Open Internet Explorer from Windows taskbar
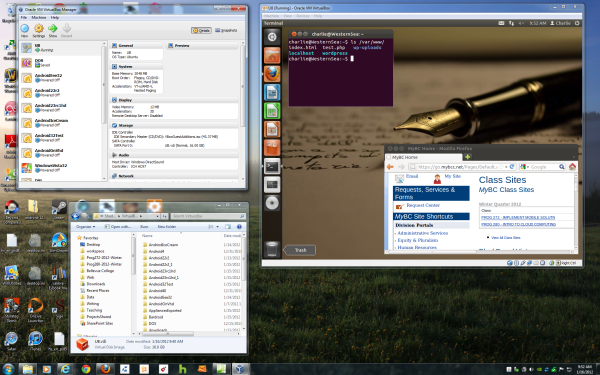The height and width of the screenshot is (375, 600). coord(65,369)
